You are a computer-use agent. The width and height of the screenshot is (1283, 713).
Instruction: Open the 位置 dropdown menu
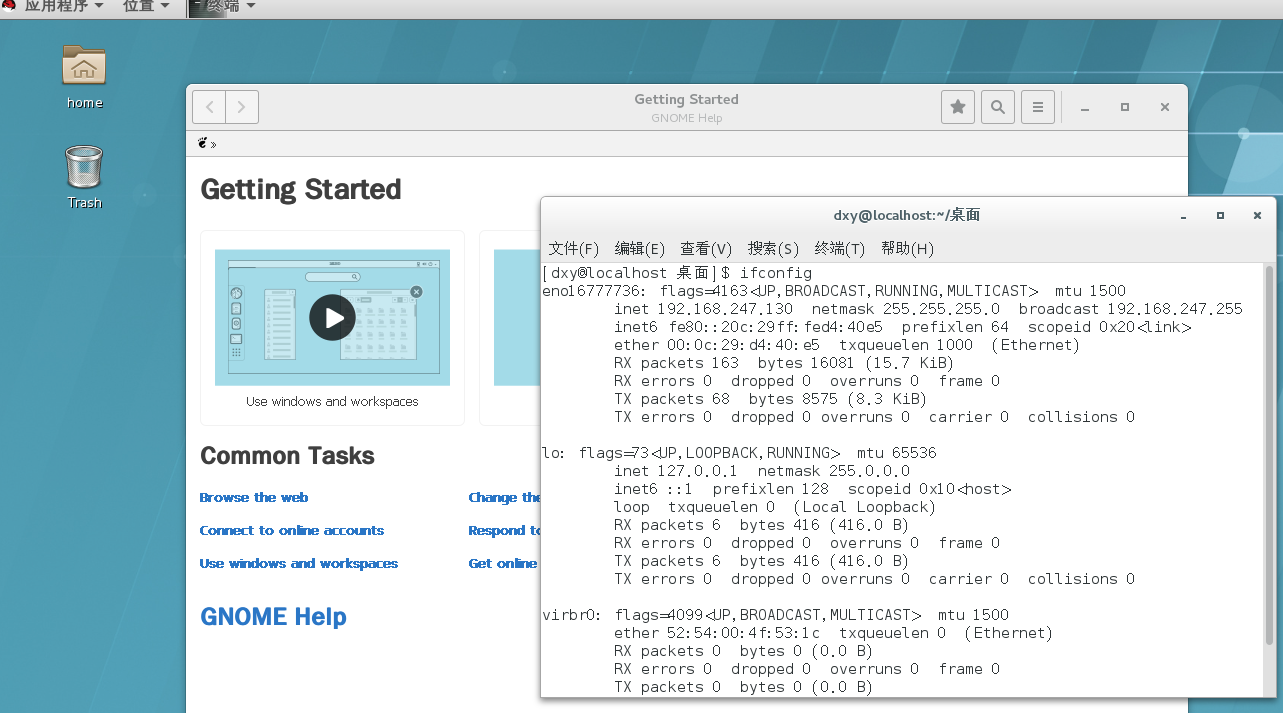(140, 5)
